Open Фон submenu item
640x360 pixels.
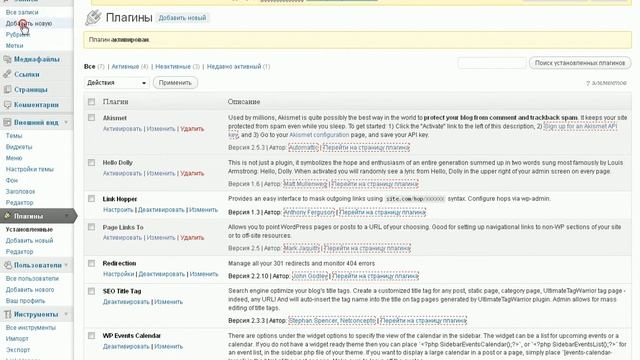(12, 180)
